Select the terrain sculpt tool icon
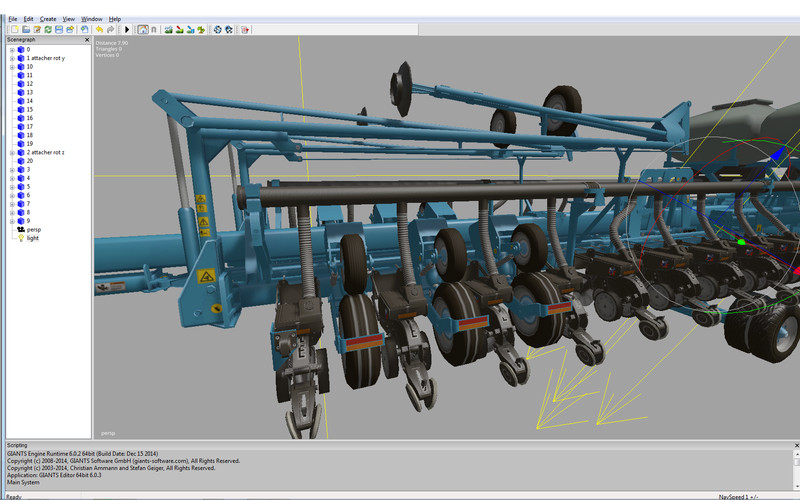800x500 pixels. [167, 30]
